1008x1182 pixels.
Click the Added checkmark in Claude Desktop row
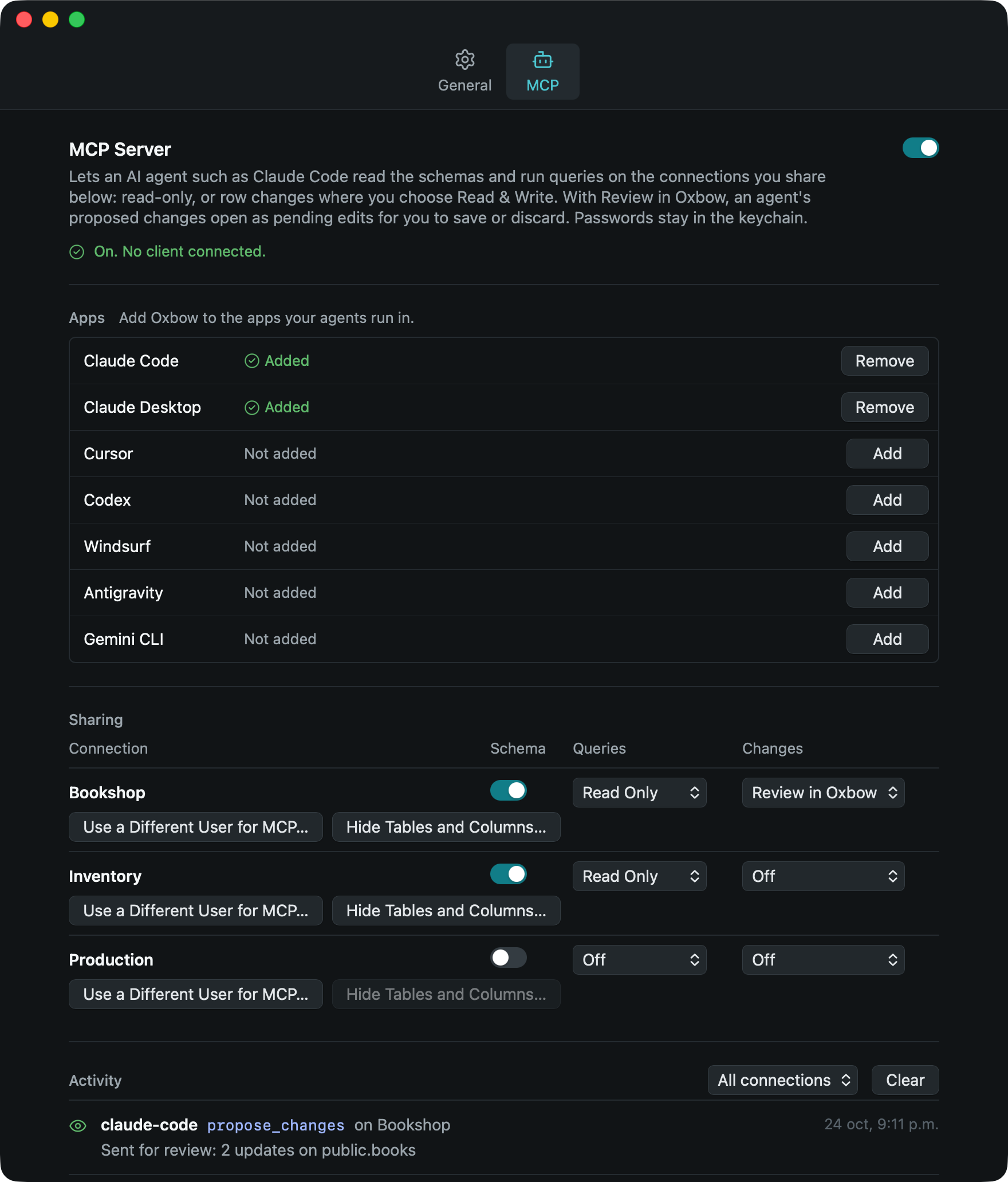(x=252, y=407)
